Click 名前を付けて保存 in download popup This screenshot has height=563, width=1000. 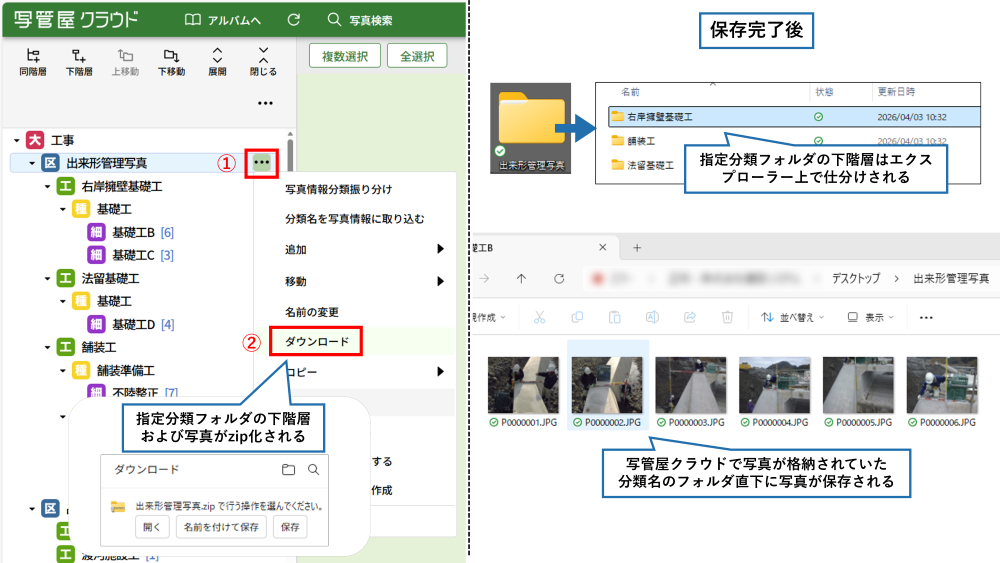tap(220, 527)
